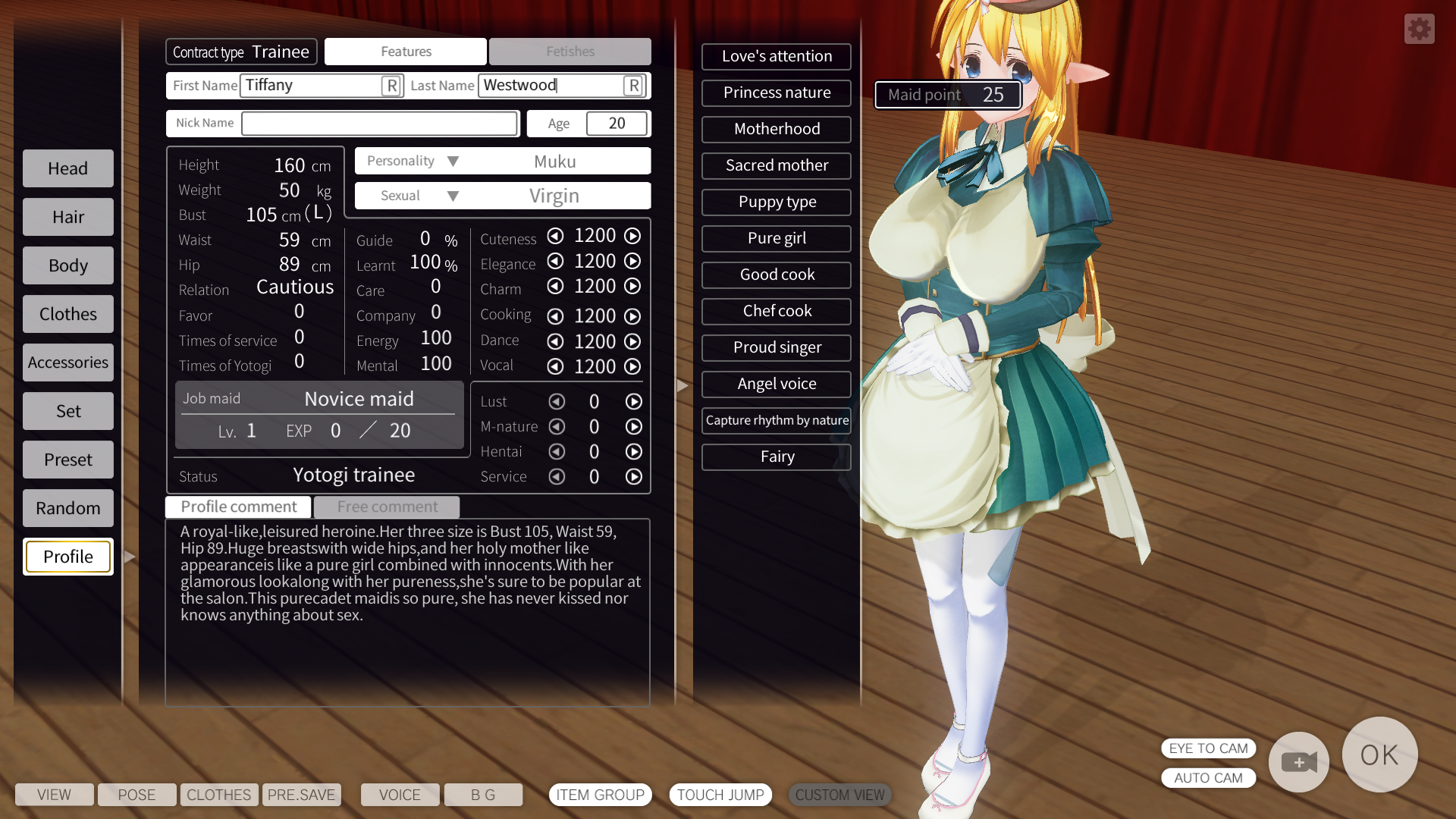Decrease Elegance with left arrow
1456x819 pixels.
click(x=555, y=261)
